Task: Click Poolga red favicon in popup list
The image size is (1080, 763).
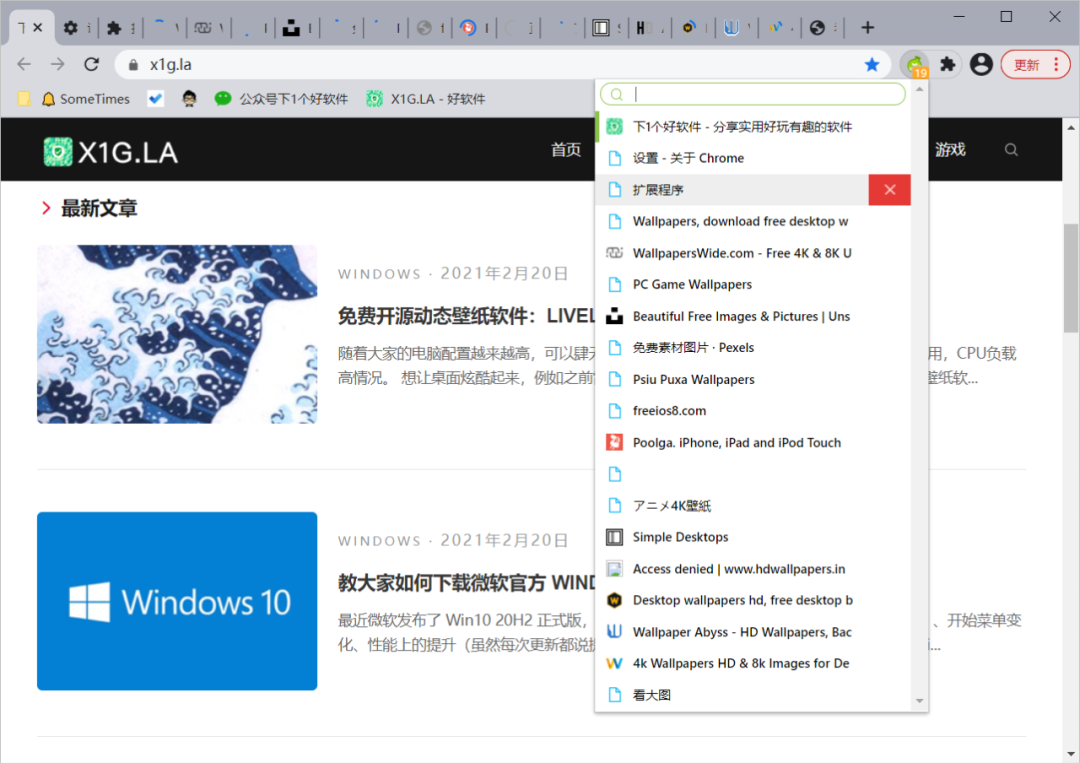Action: click(x=614, y=443)
